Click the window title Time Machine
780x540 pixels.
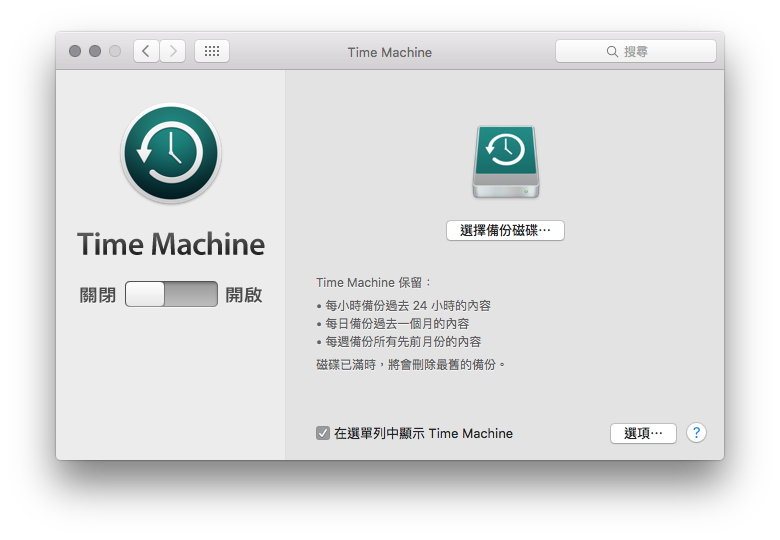point(390,52)
